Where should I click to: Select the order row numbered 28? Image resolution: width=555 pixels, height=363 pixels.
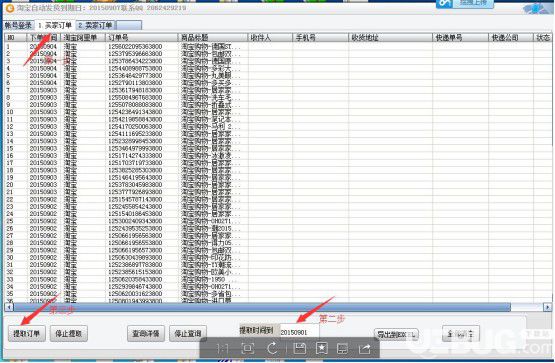click(278, 243)
